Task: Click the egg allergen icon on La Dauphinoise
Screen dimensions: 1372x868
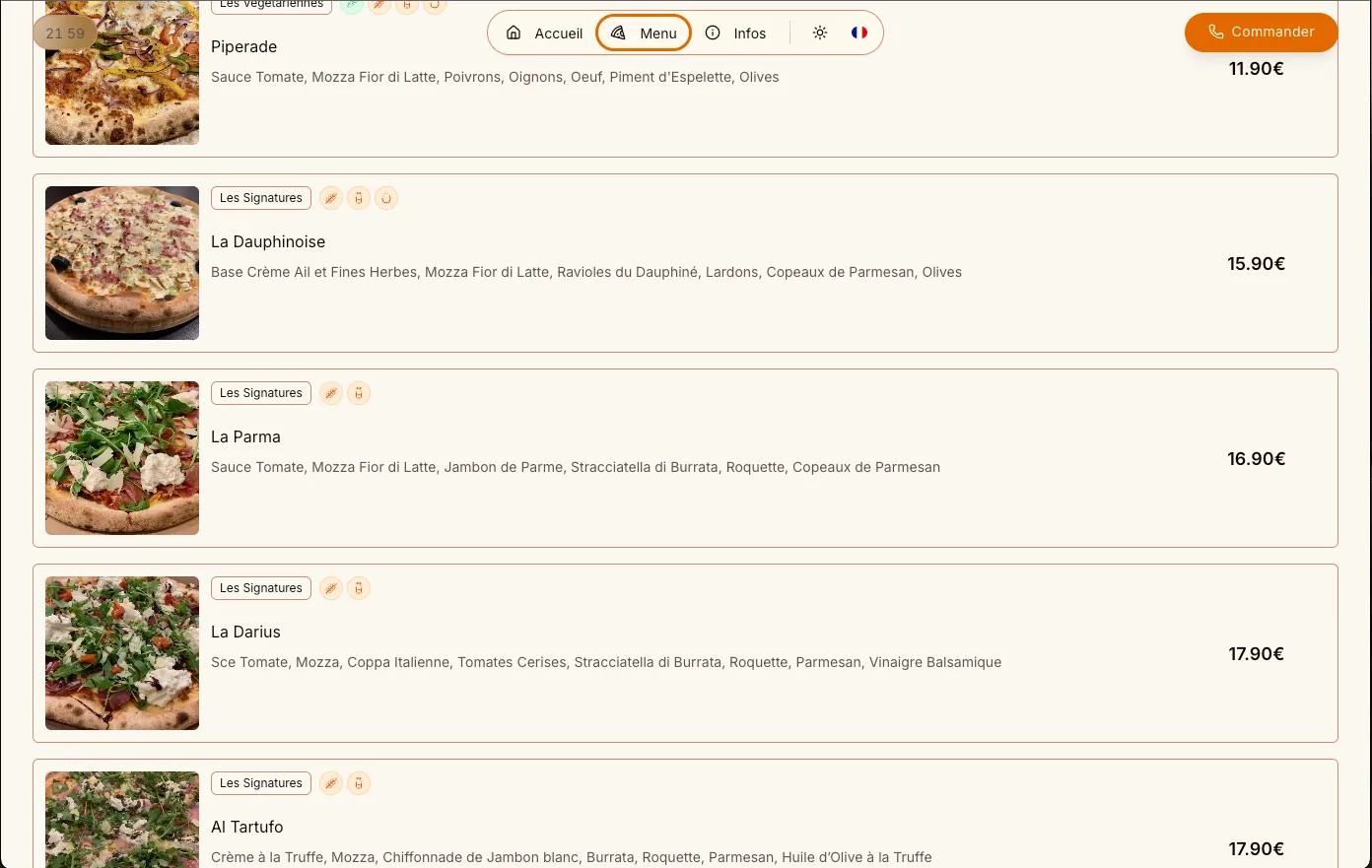Action: tap(386, 198)
